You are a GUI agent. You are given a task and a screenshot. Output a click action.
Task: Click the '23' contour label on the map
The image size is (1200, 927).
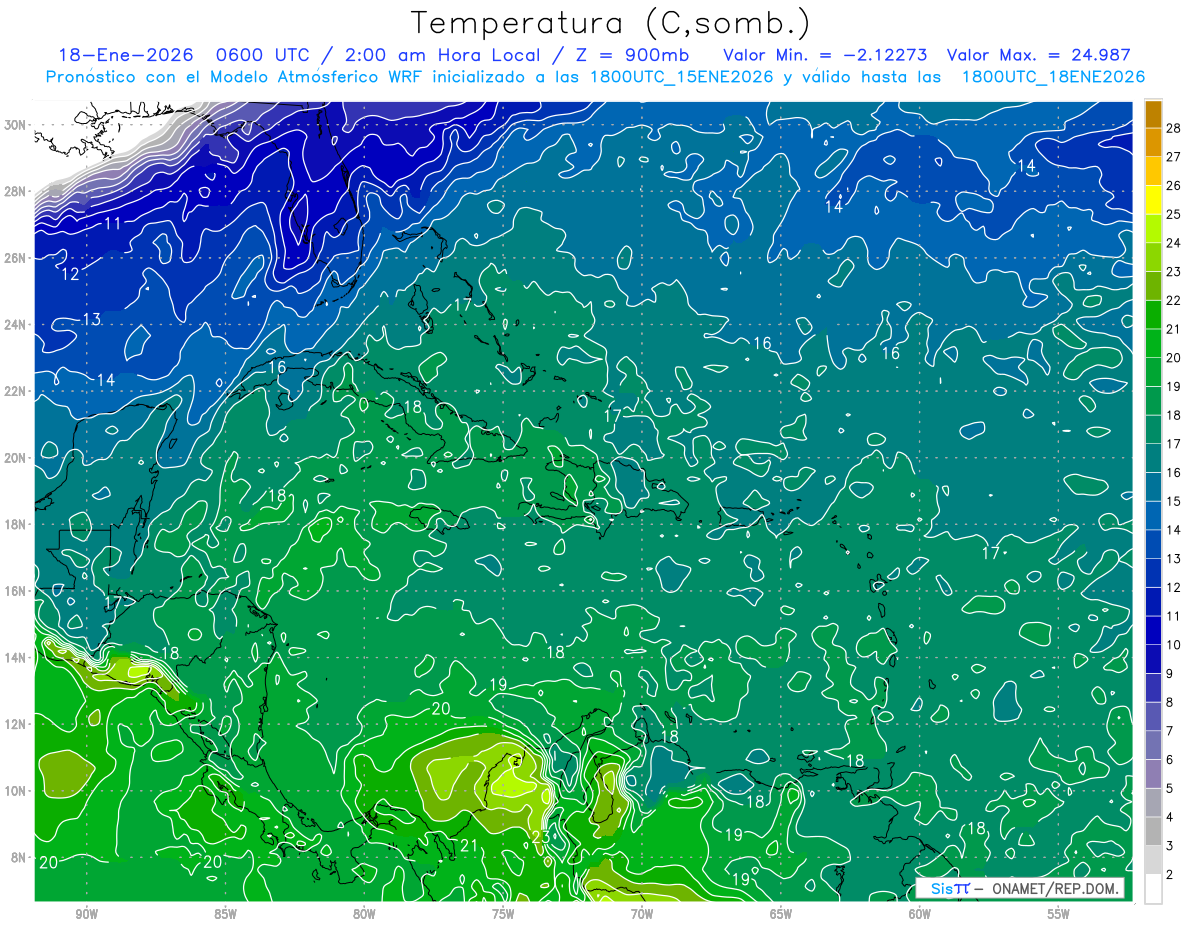pos(540,837)
